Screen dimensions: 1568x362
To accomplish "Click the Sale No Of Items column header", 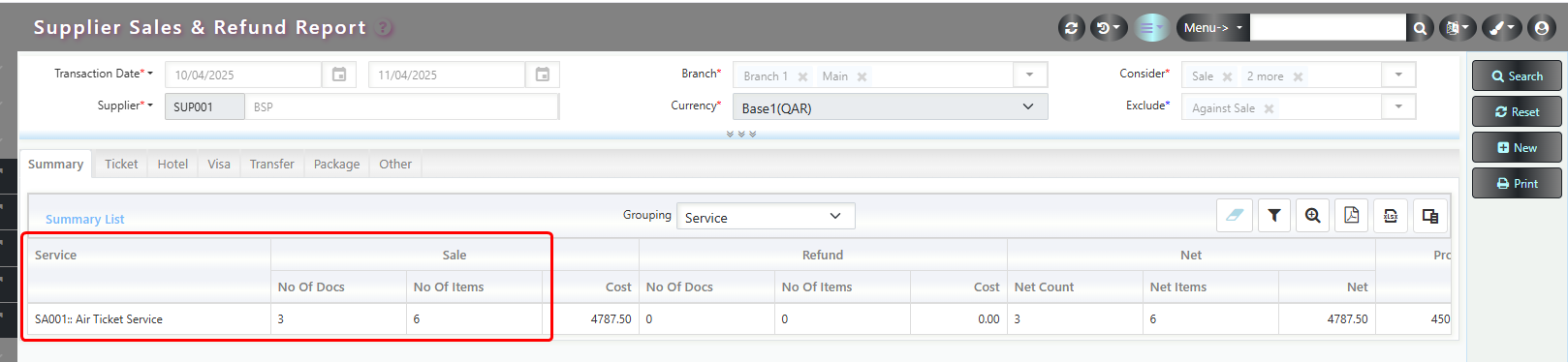I will click(x=474, y=287).
